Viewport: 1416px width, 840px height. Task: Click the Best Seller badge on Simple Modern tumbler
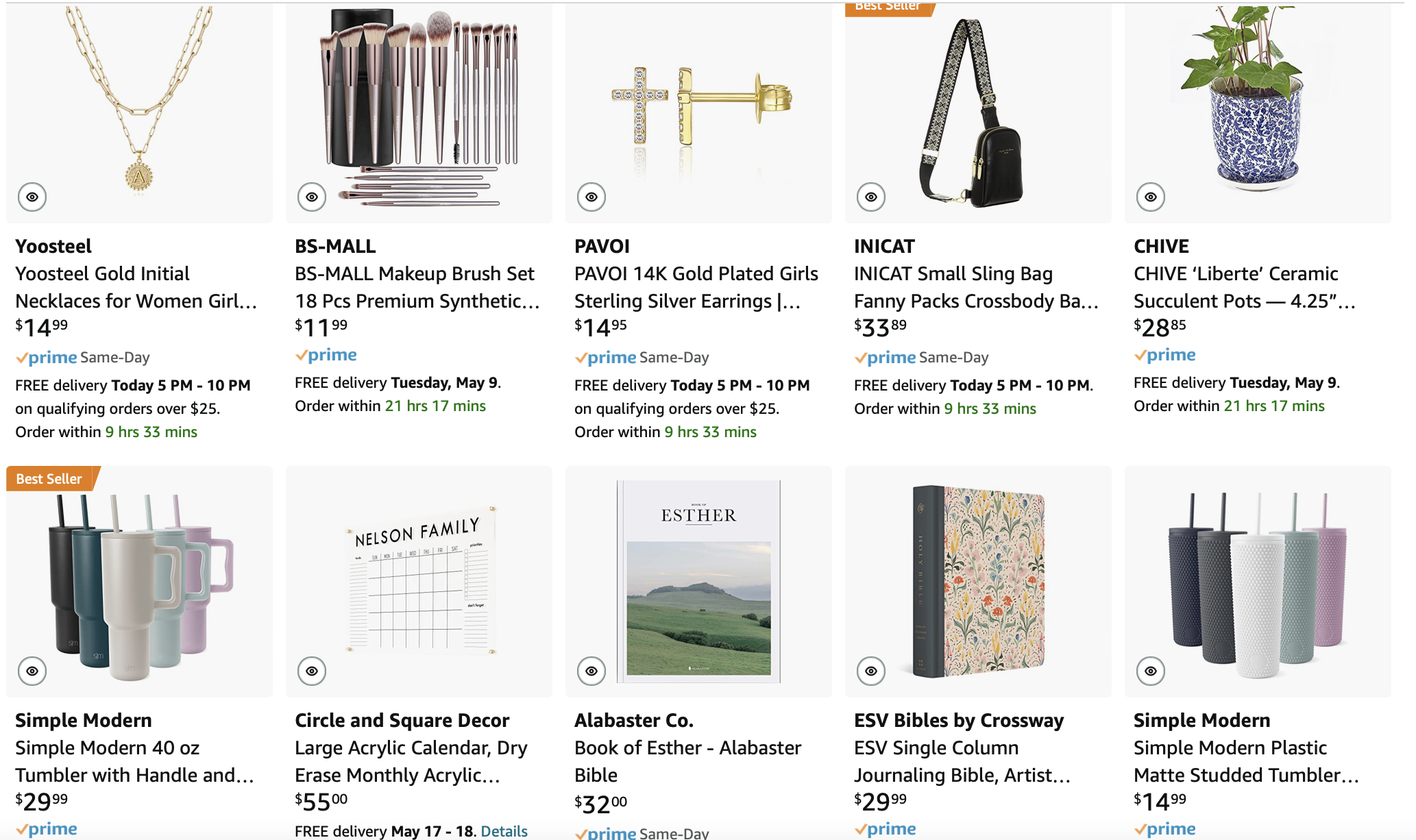coord(49,479)
